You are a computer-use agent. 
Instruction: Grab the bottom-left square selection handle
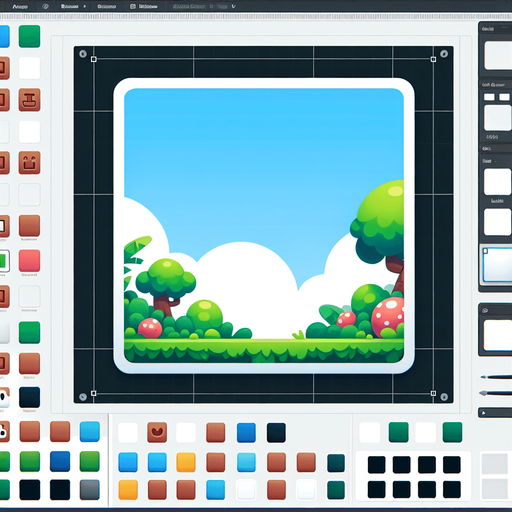pos(94,393)
